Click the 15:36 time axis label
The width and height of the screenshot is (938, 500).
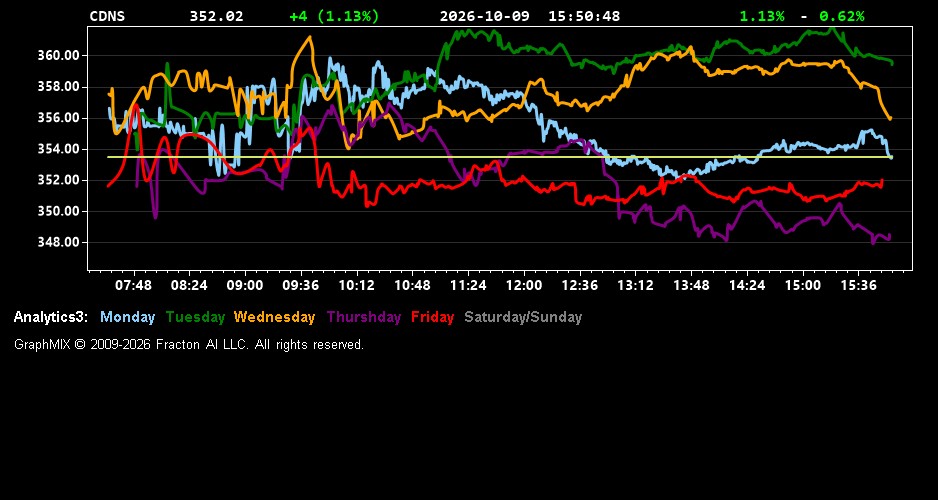click(858, 285)
